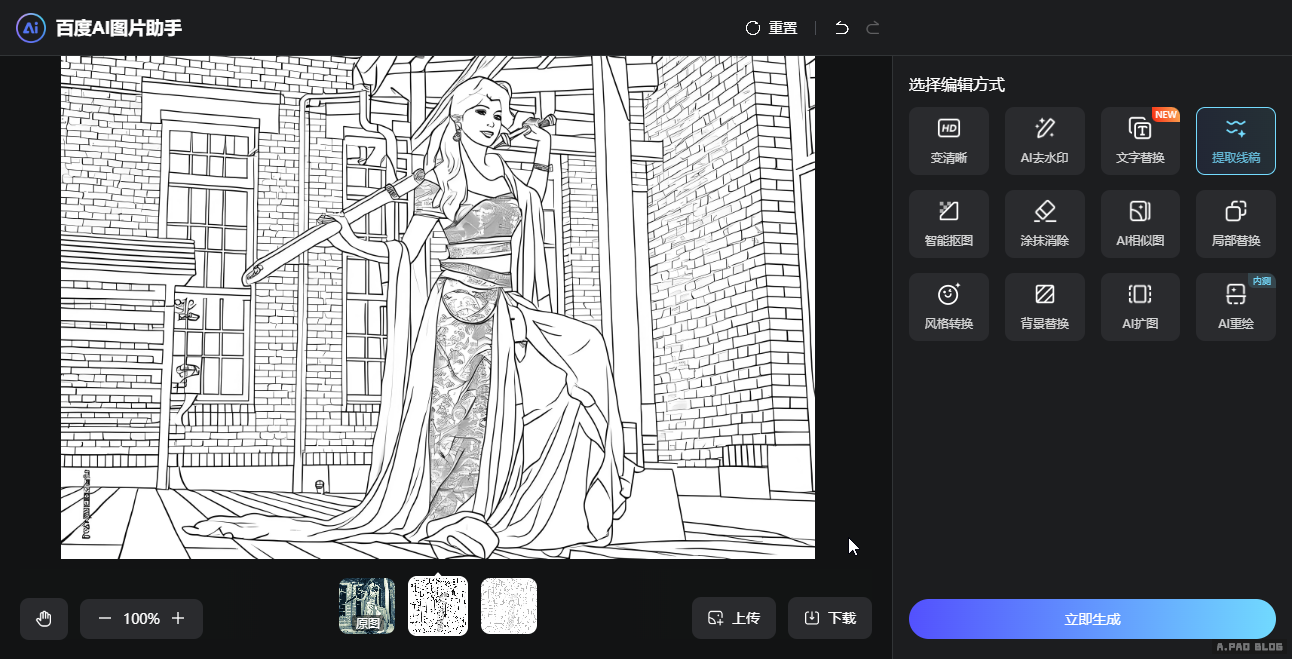
Task: Choose the 文字替换 text replace tool
Action: tap(1140, 141)
